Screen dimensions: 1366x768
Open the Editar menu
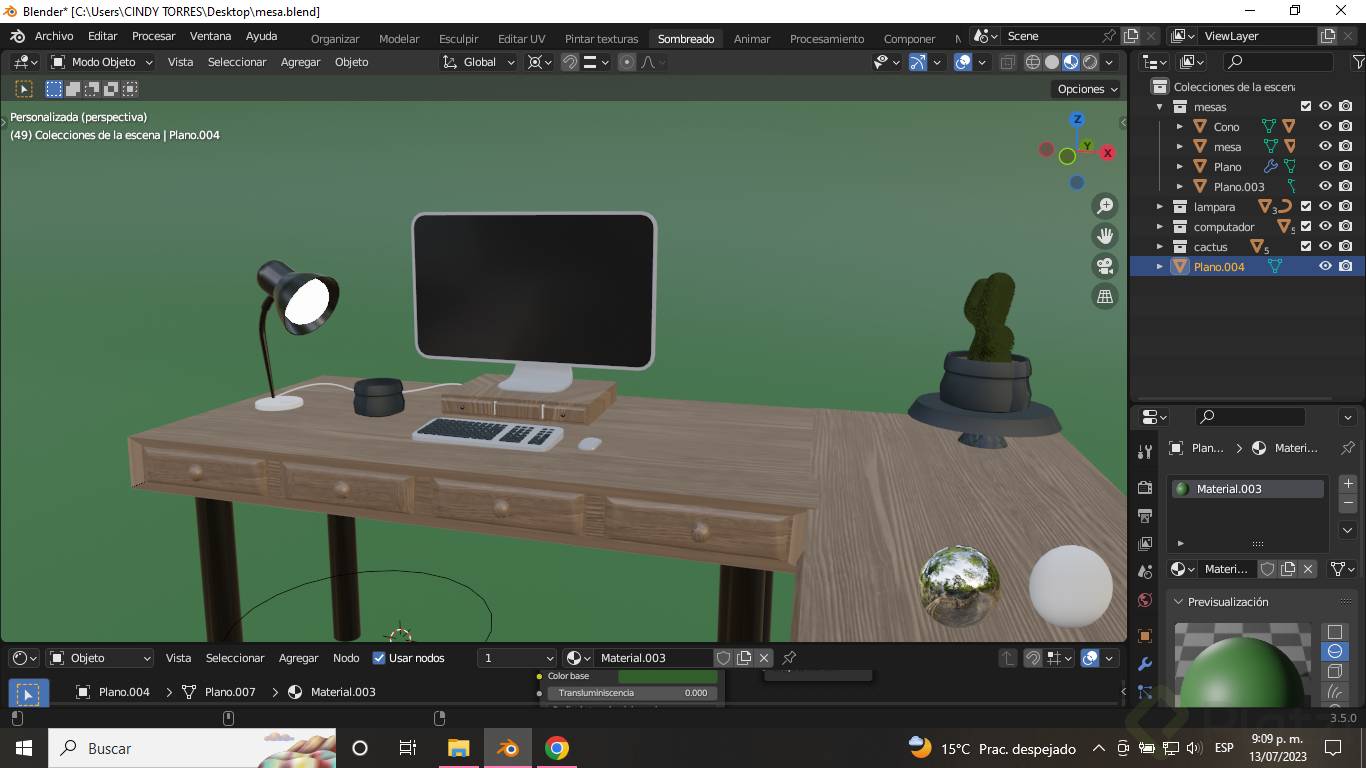click(x=102, y=36)
